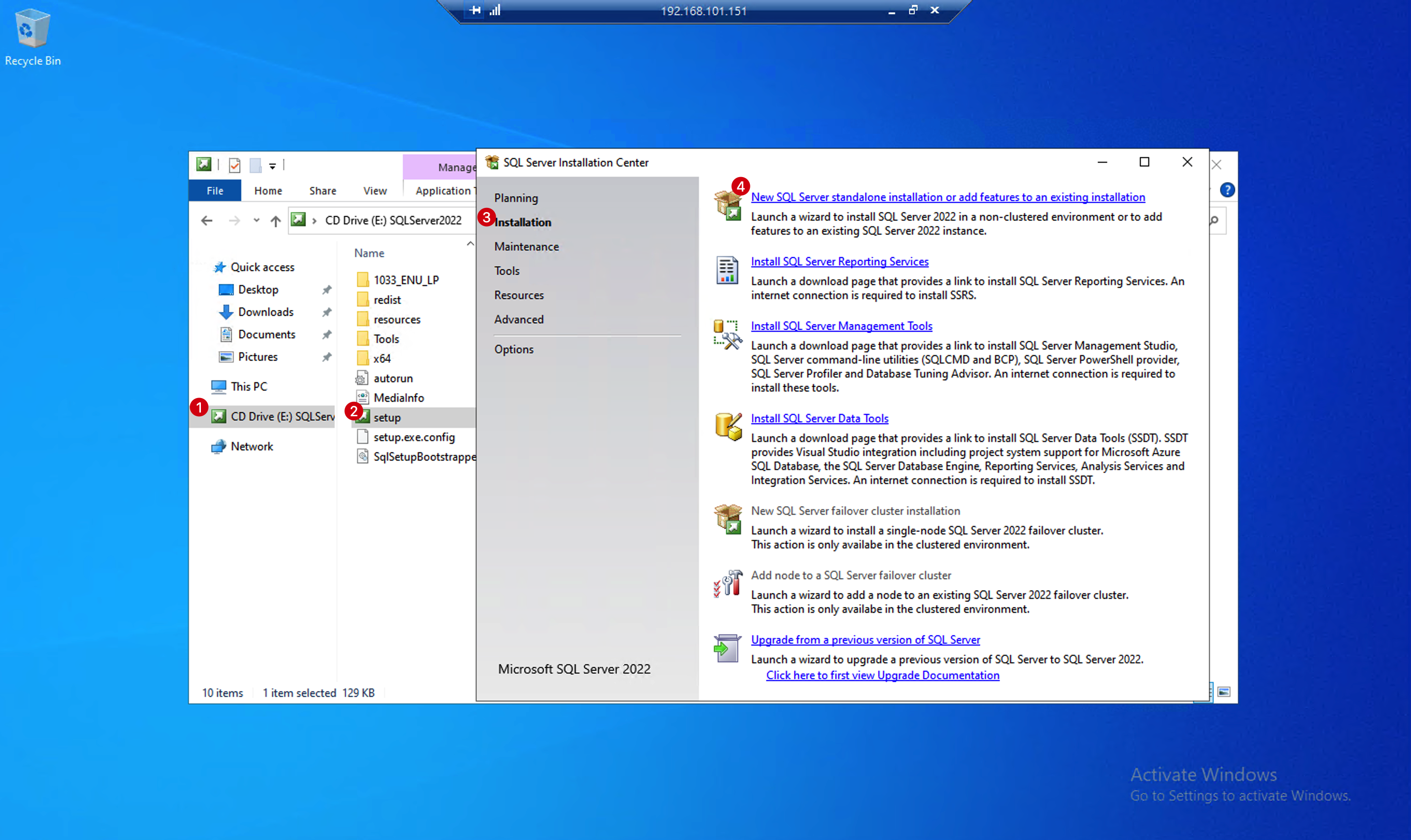Click the Upgrade Documentation link
Screen dimensions: 1411x840
click(x=883, y=675)
